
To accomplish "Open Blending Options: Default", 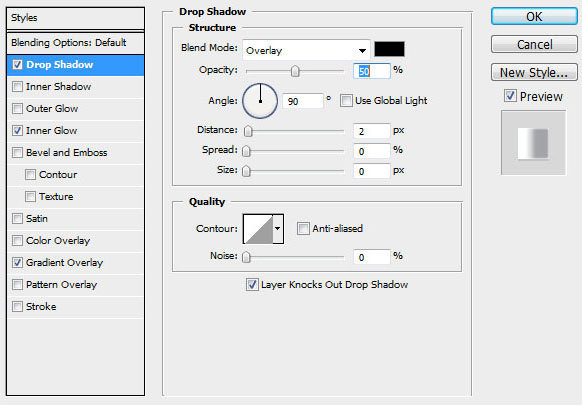I will (75, 43).
